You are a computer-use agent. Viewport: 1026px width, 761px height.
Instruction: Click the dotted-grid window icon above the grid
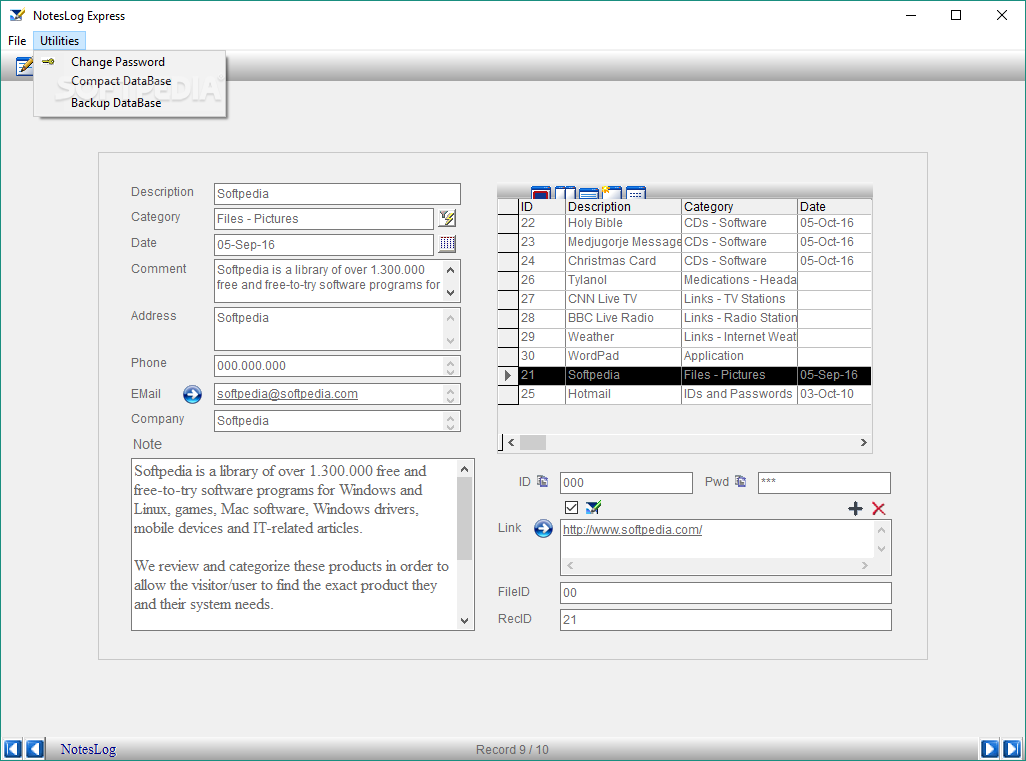(x=635, y=192)
